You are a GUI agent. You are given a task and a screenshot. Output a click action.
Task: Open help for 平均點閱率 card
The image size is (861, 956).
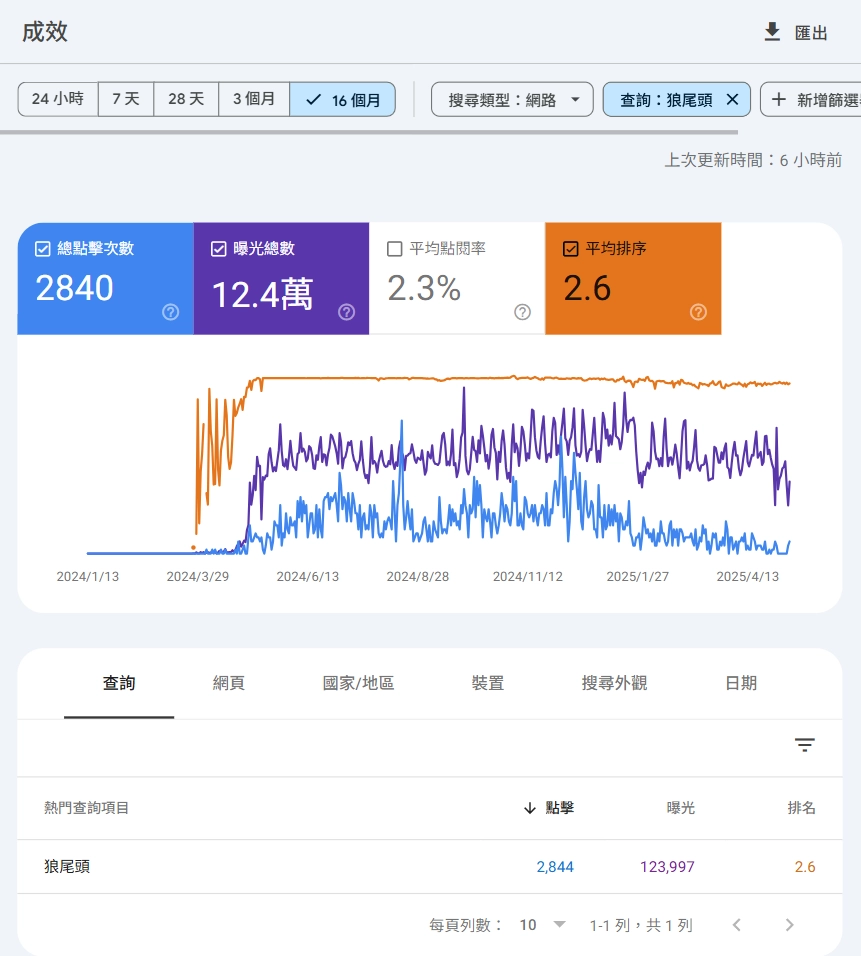[x=522, y=312]
